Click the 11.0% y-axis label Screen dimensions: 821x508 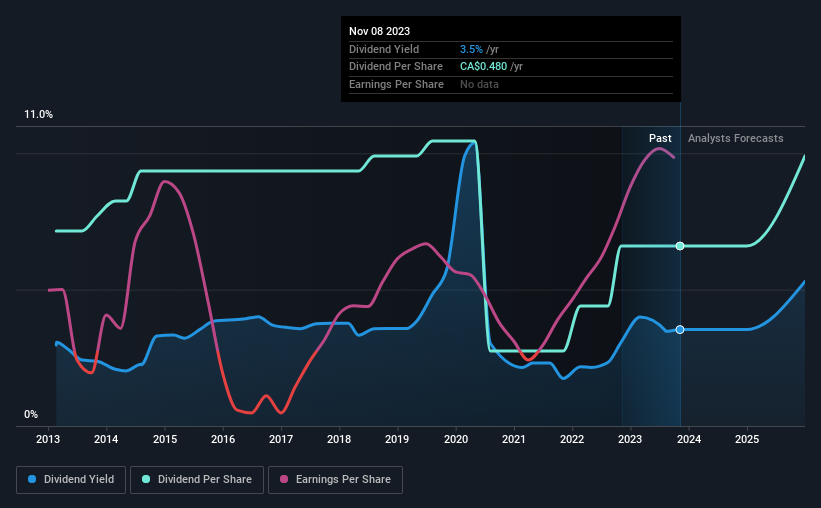39,115
